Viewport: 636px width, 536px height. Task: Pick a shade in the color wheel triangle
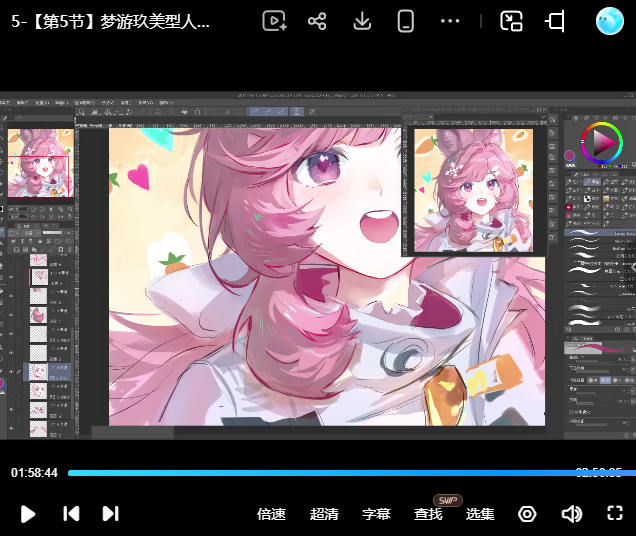[x=603, y=143]
